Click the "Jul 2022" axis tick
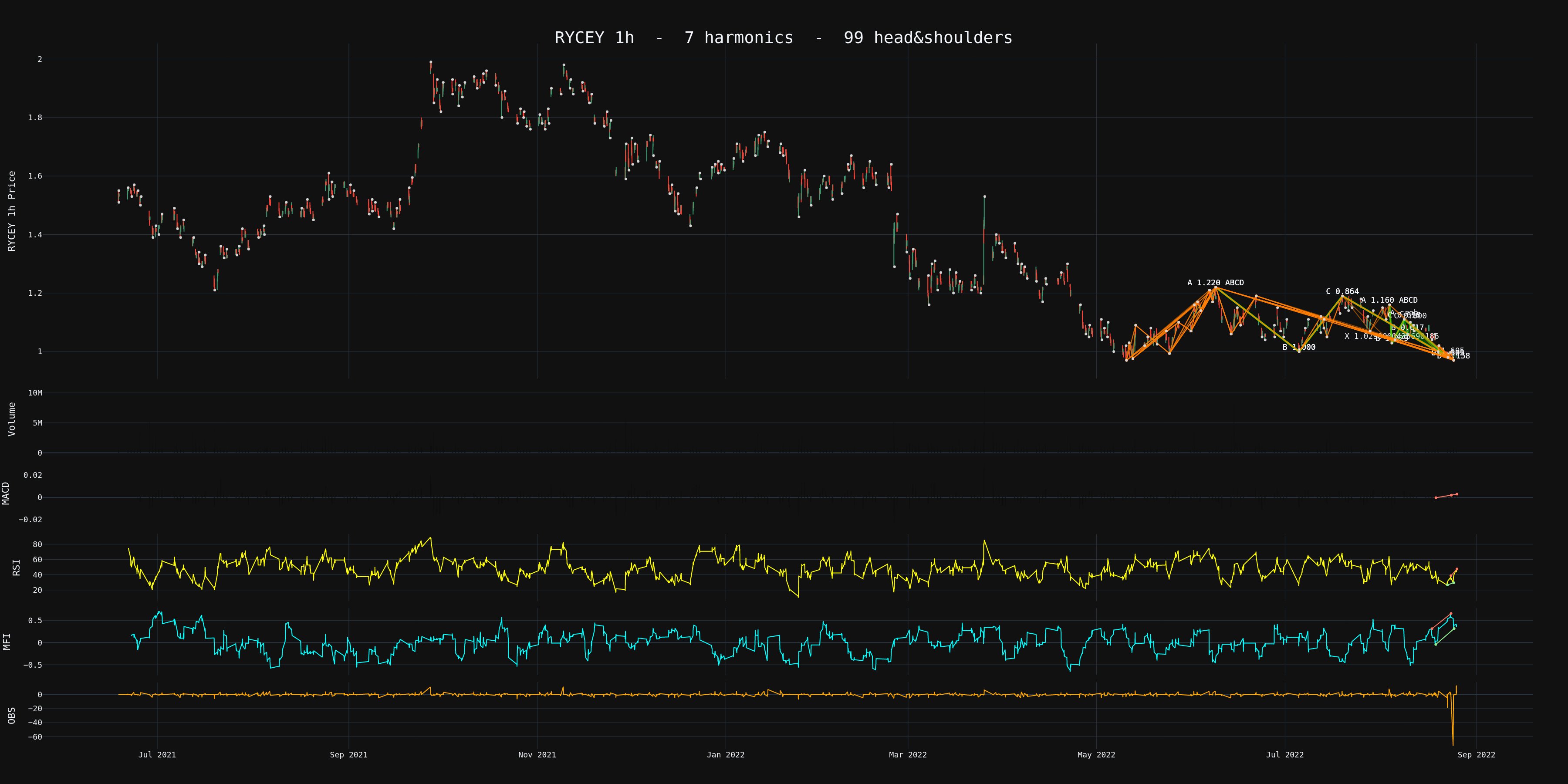The width and height of the screenshot is (1568, 784). 1284,755
